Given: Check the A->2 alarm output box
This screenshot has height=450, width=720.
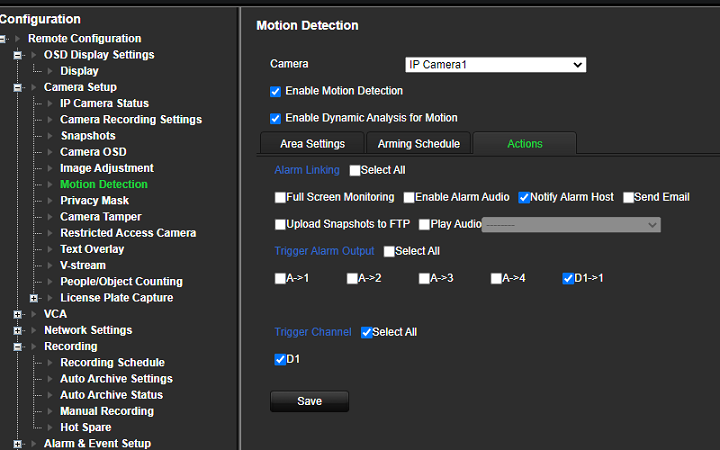Looking at the screenshot, I should pos(352,279).
